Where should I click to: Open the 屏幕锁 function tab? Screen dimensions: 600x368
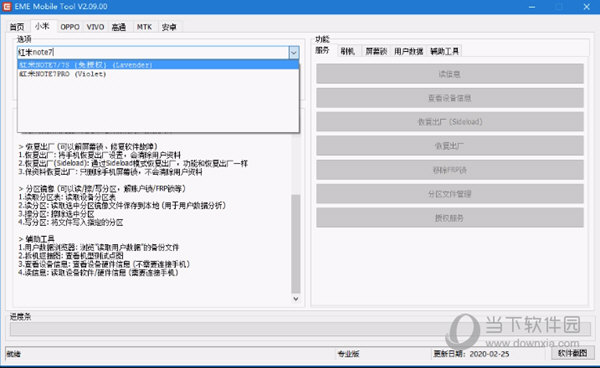(376, 51)
